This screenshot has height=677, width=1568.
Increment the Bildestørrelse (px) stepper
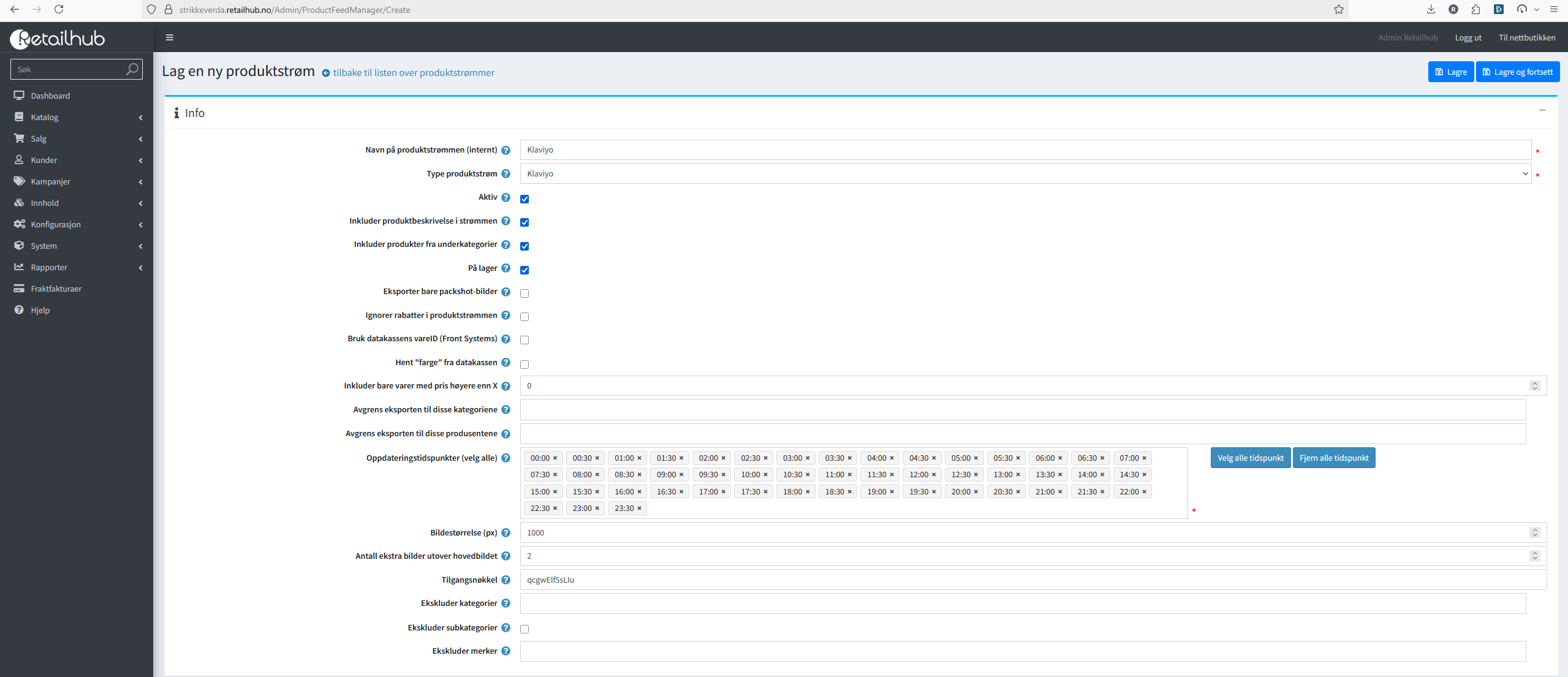point(1534,530)
